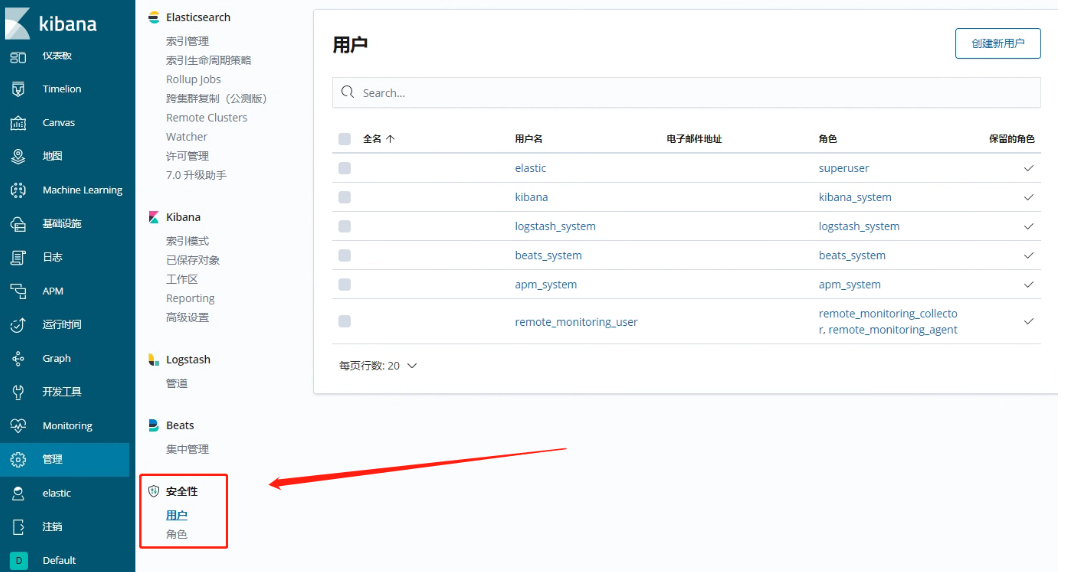Select 用户 under the Security section
Screen dimensions: 1070x572
[177, 515]
